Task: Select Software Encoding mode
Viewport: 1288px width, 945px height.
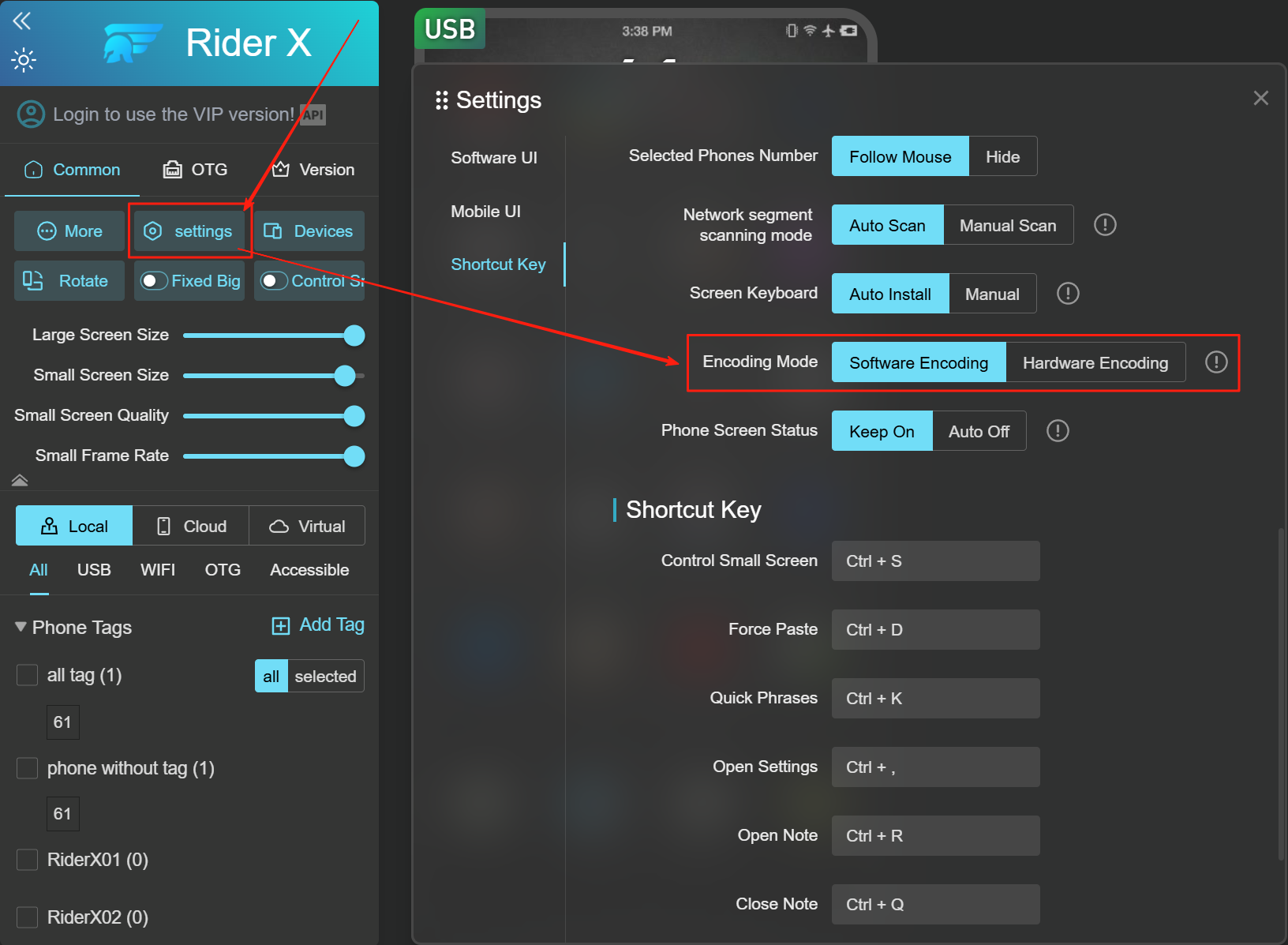Action: pos(919,363)
